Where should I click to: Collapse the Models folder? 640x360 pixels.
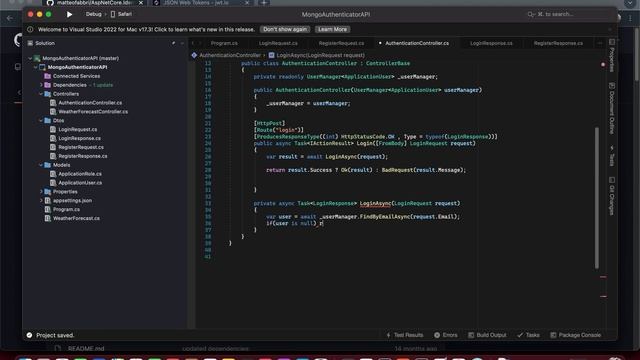[41, 165]
